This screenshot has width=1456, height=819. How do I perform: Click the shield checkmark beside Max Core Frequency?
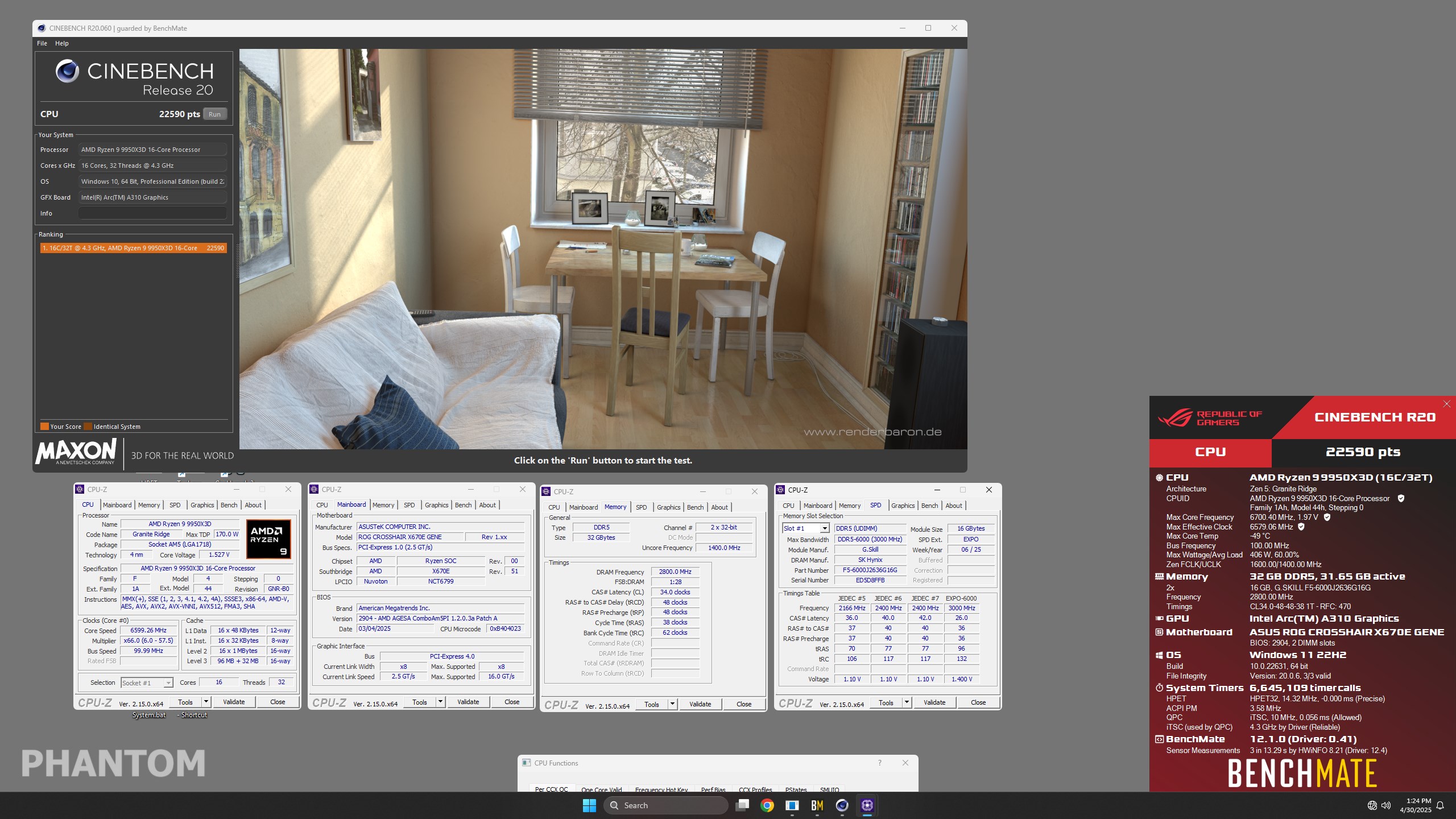click(1327, 518)
